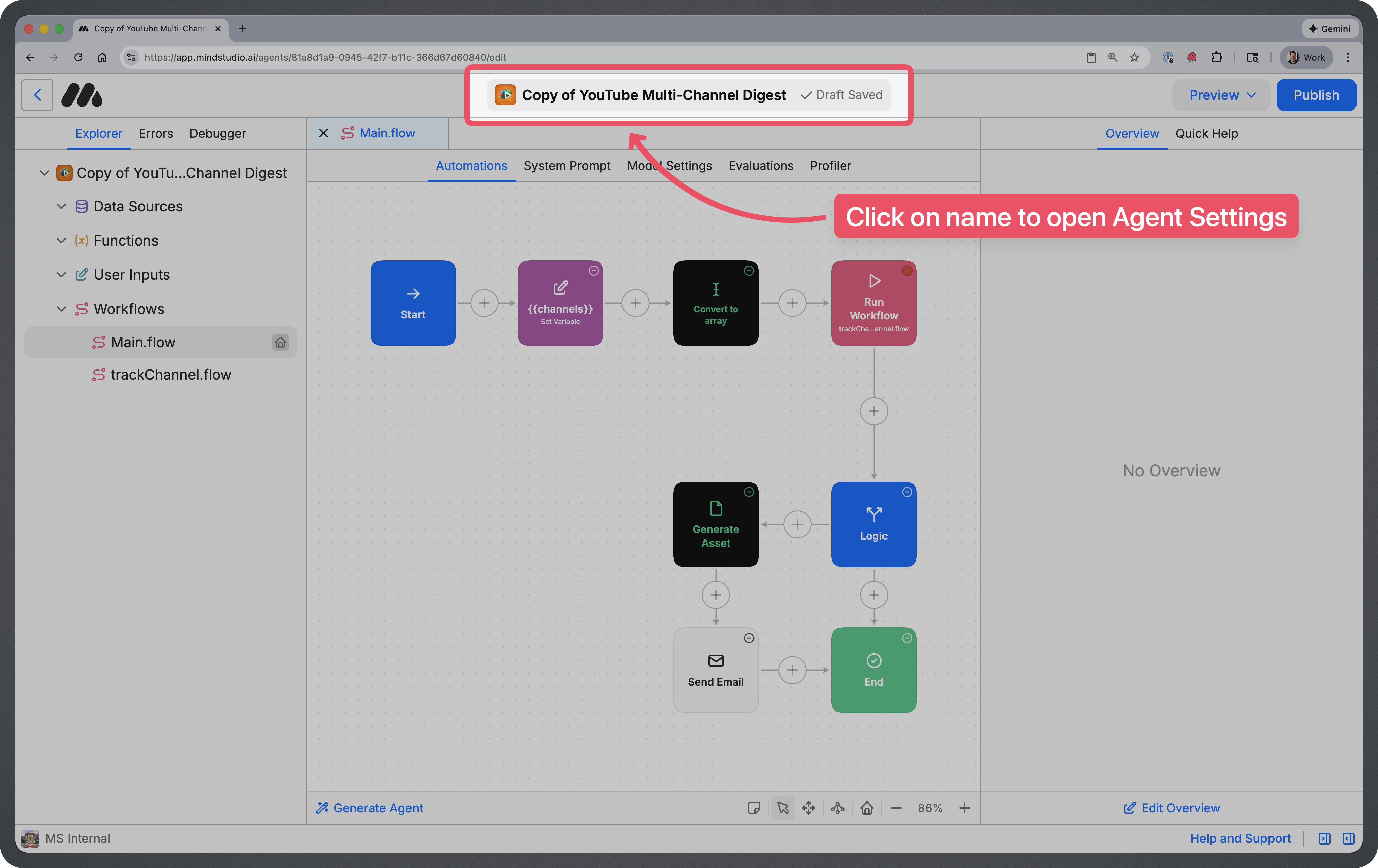This screenshot has width=1378, height=868.
Task: Collapse the Data Sources section
Action: click(x=61, y=206)
